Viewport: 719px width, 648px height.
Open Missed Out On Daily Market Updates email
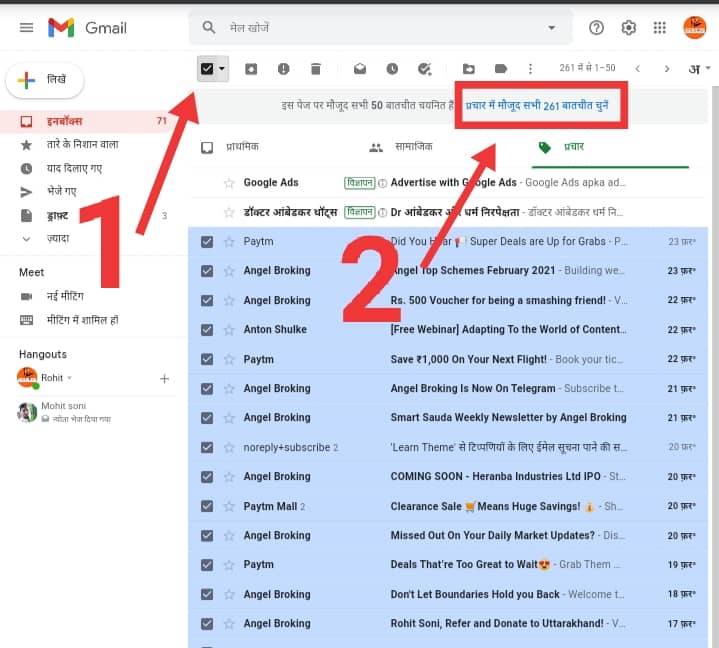[x=447, y=535]
